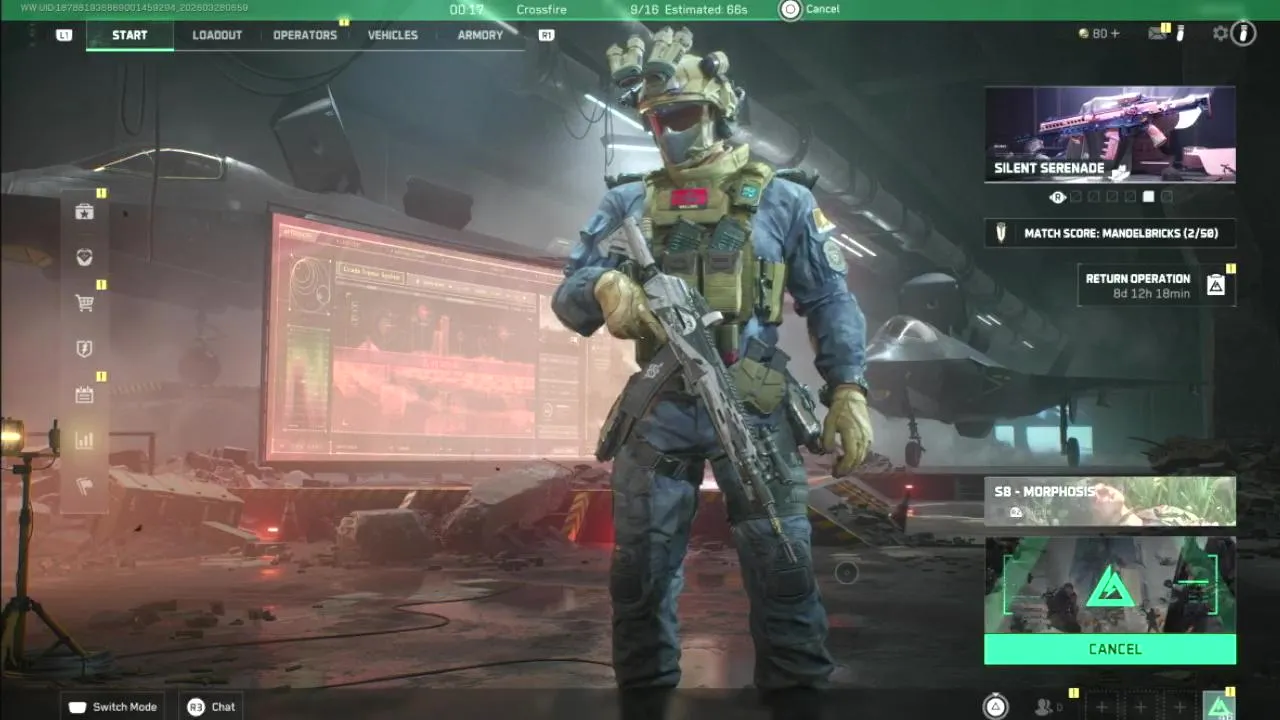This screenshot has height=720, width=1280.
Task: Open the S8 - Morphosis season banner
Action: (1110, 501)
